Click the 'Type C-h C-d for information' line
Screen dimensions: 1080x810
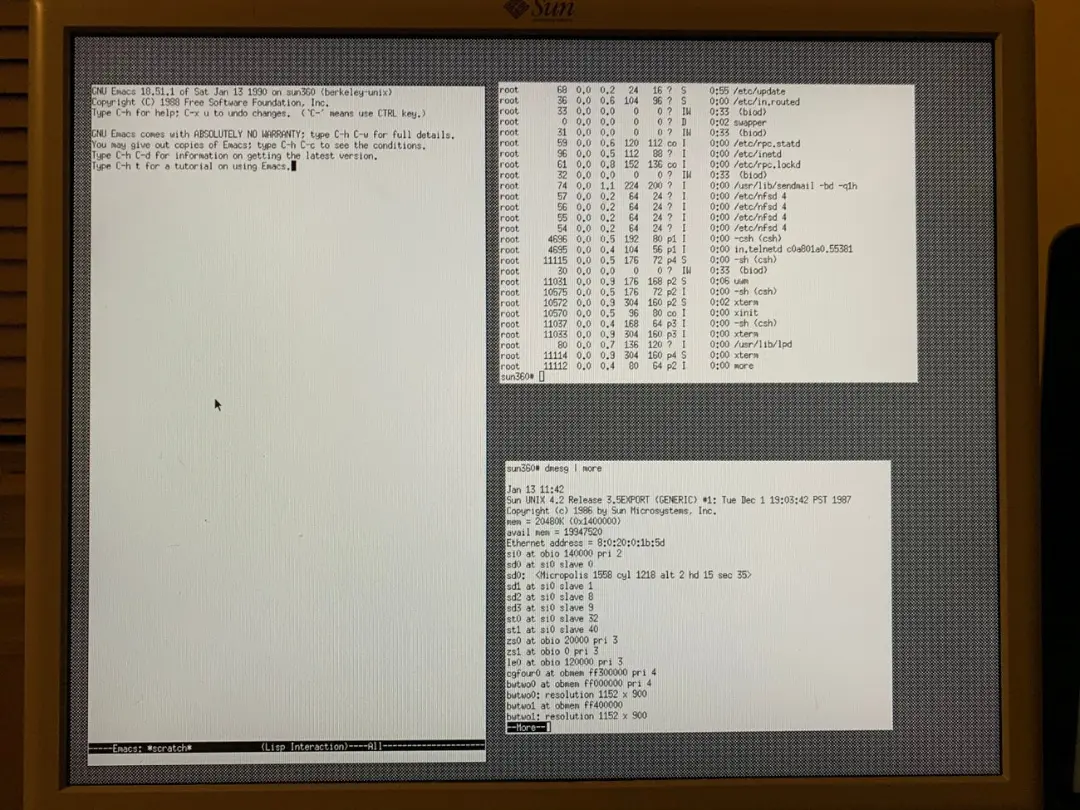pyautogui.click(x=234, y=156)
